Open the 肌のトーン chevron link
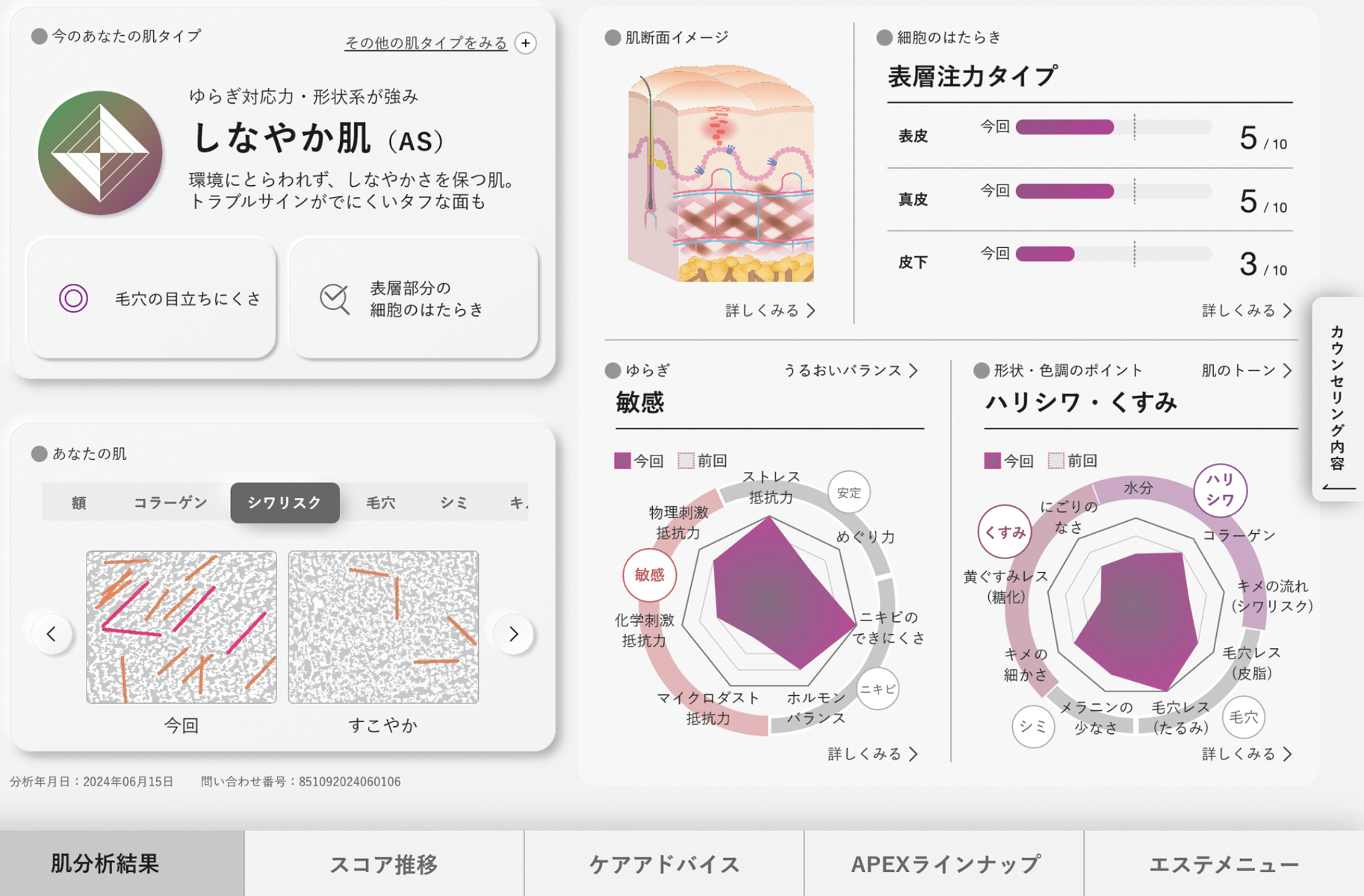Screen dimensions: 1364x896 coord(1246,370)
